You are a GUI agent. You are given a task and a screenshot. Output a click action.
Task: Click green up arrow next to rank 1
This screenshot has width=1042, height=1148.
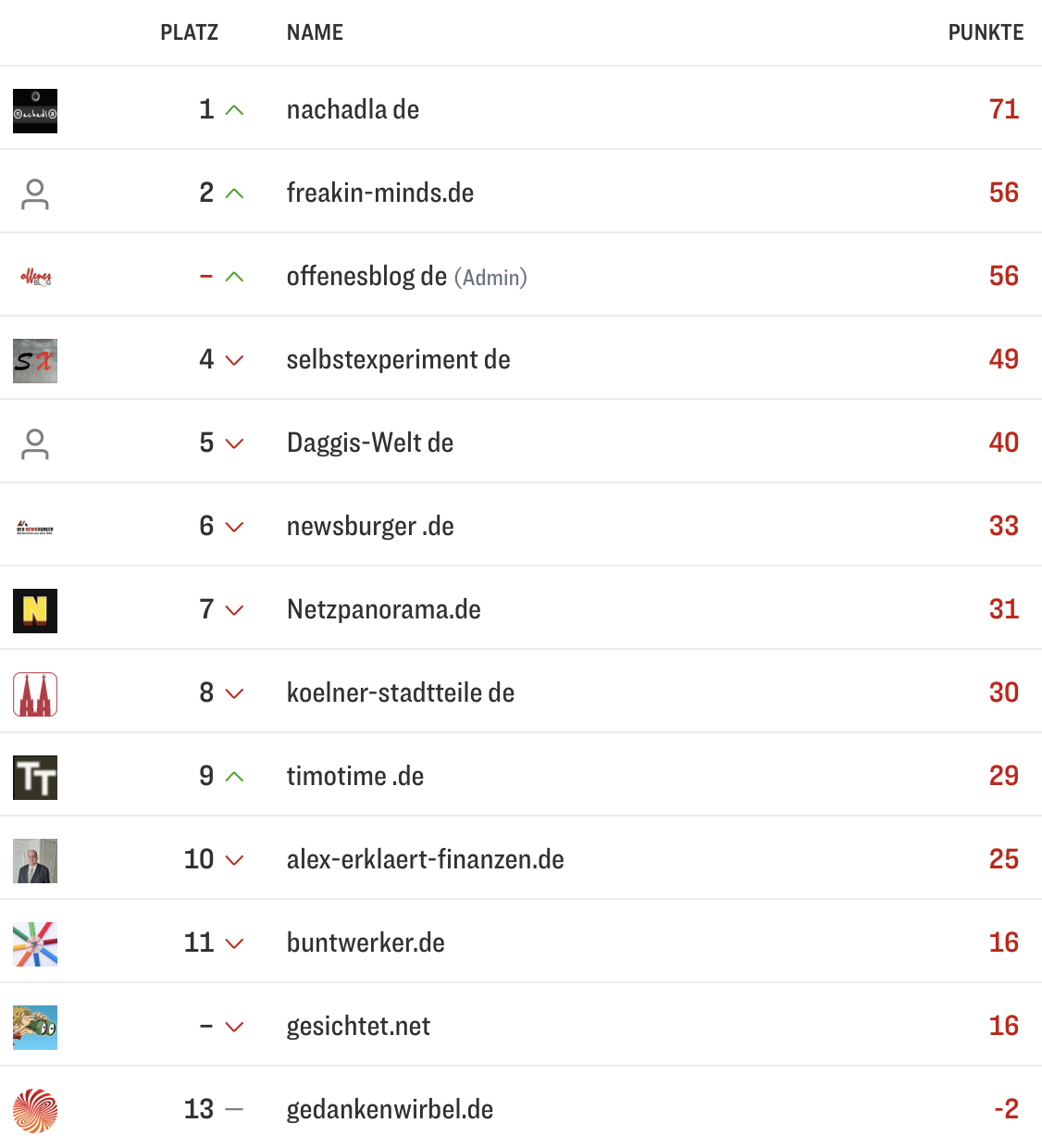click(235, 111)
